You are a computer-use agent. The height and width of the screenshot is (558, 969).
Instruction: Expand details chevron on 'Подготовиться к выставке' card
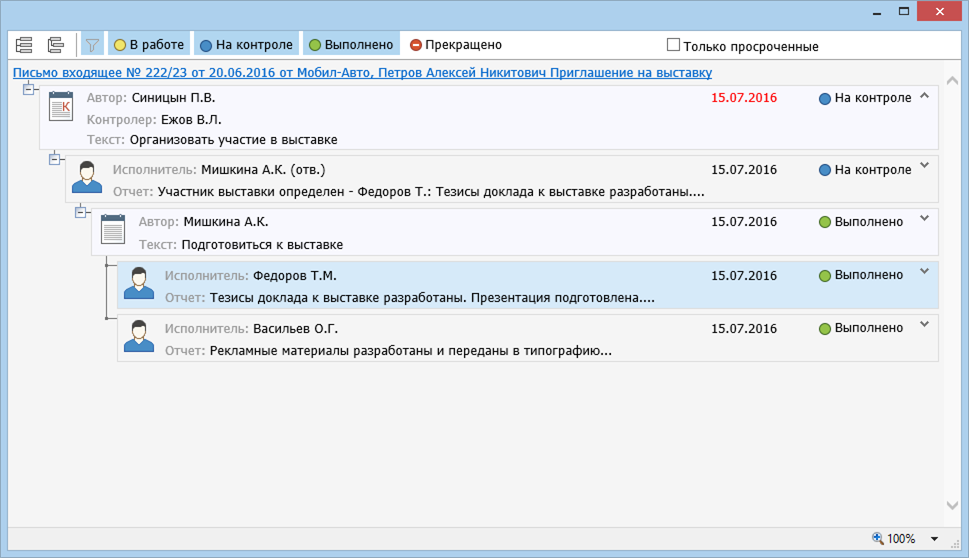925,218
